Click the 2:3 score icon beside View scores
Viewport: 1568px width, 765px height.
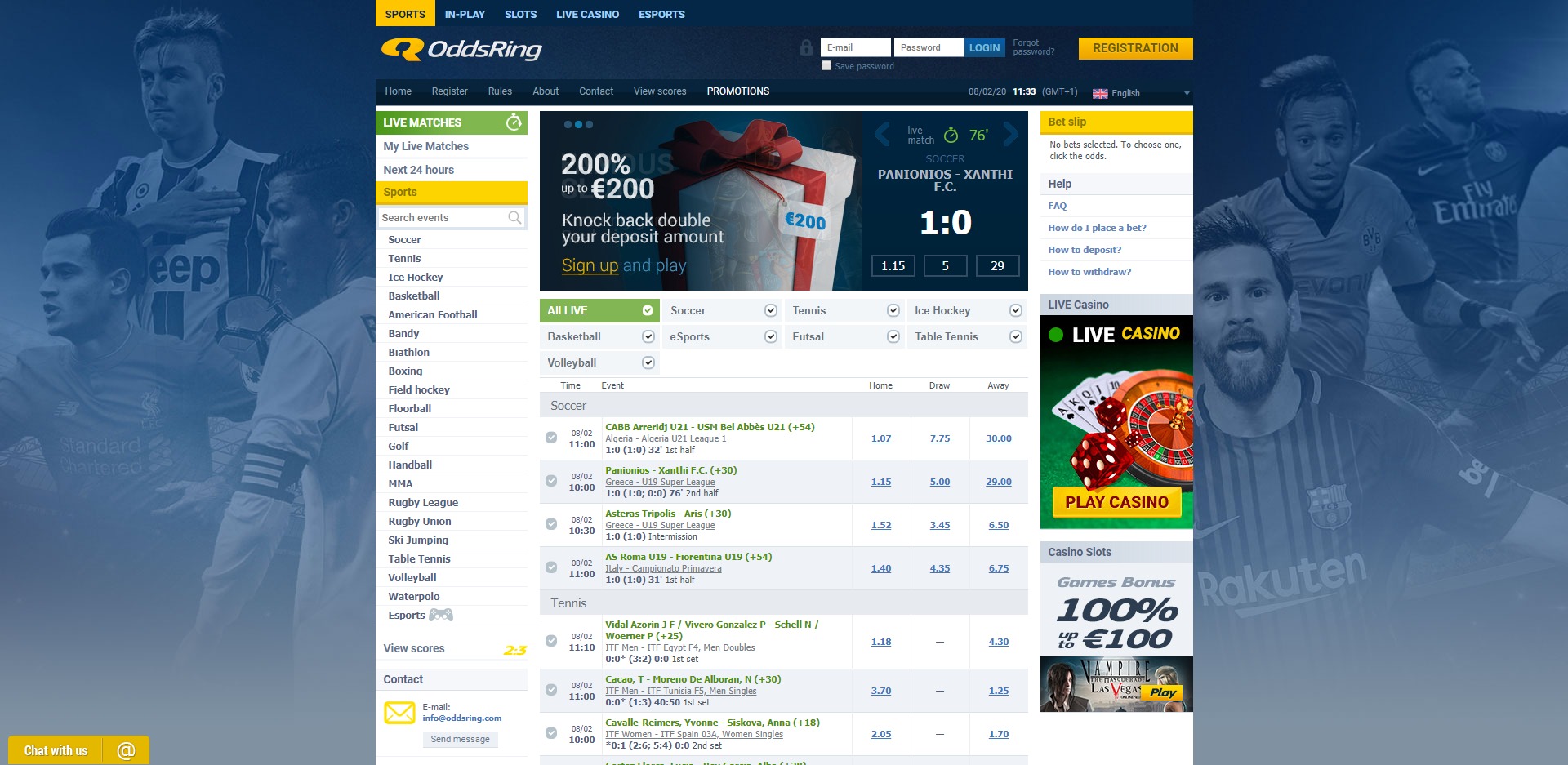click(515, 650)
